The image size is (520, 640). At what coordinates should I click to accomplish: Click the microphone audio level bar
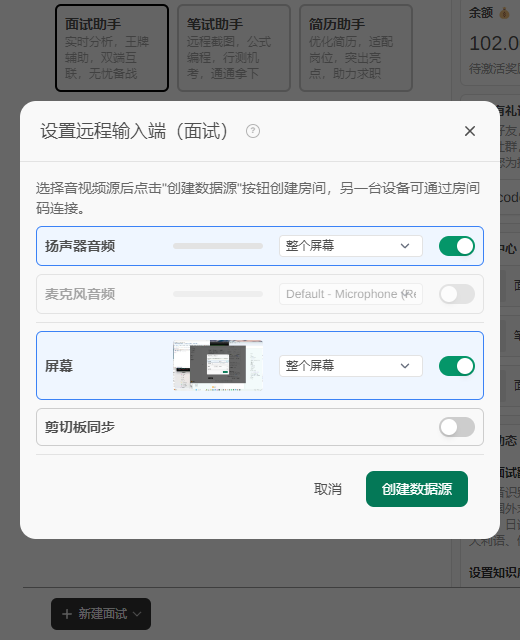[x=218, y=294]
